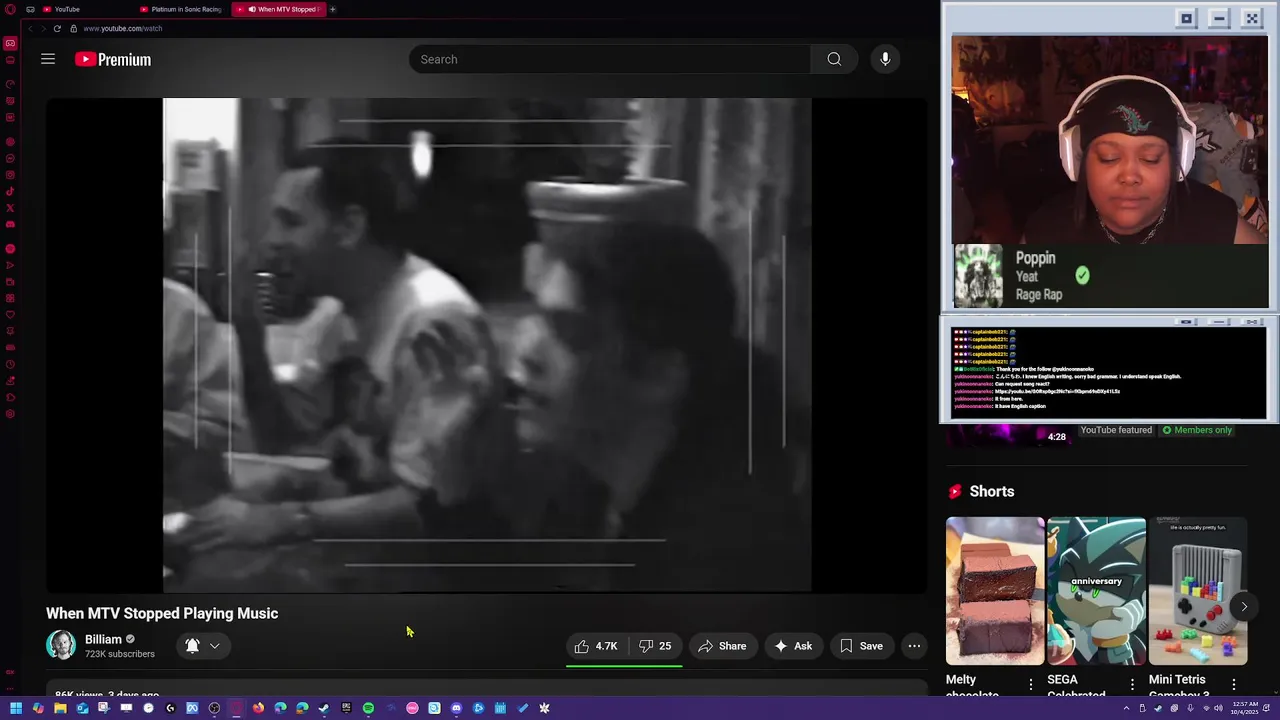The width and height of the screenshot is (1280, 720).
Task: Open Steam from the taskbar
Action: click(x=324, y=708)
